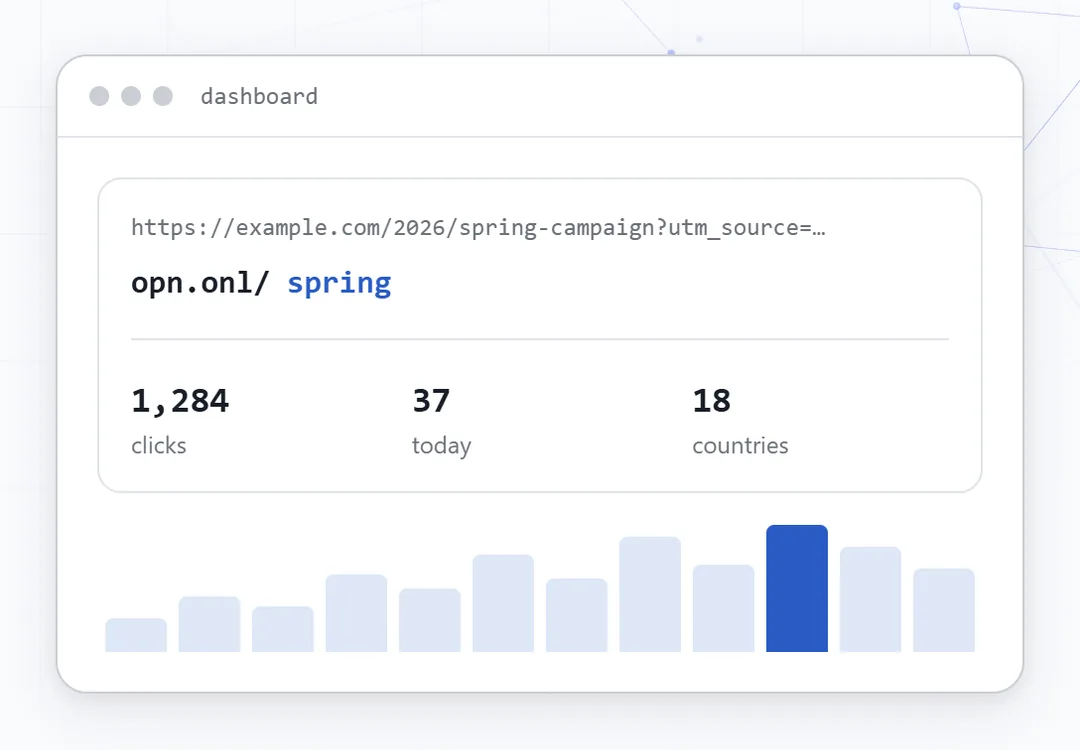Click the long example.com campaign URL
1080x750 pixels.
[478, 228]
